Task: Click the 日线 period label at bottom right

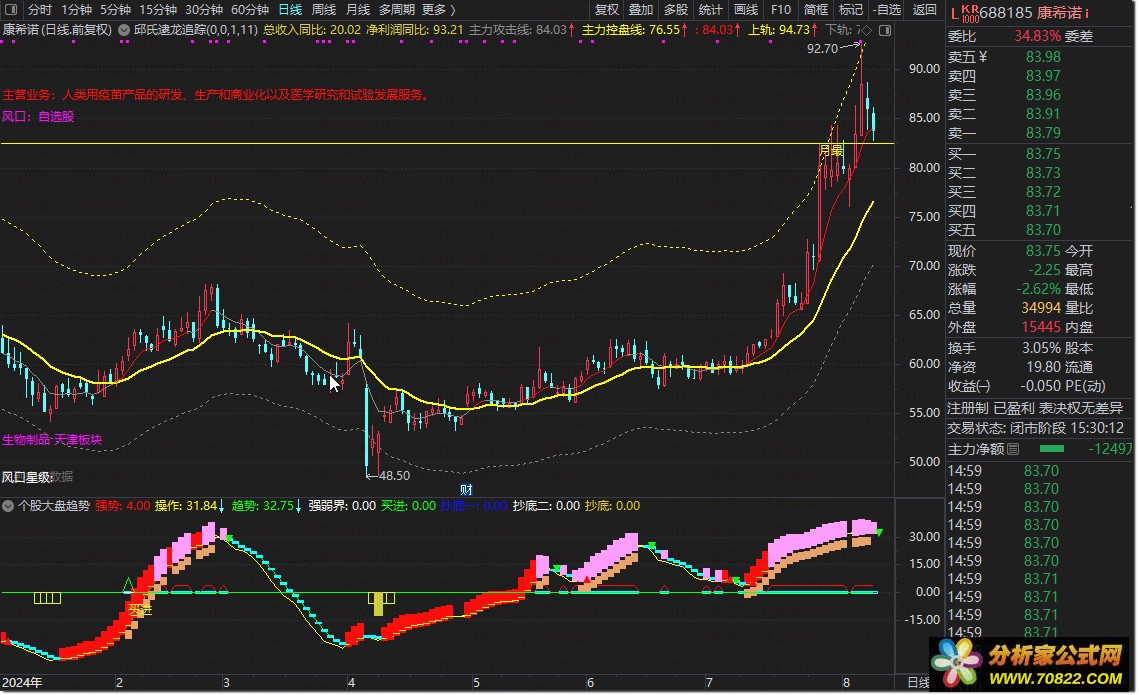Action: [918, 683]
